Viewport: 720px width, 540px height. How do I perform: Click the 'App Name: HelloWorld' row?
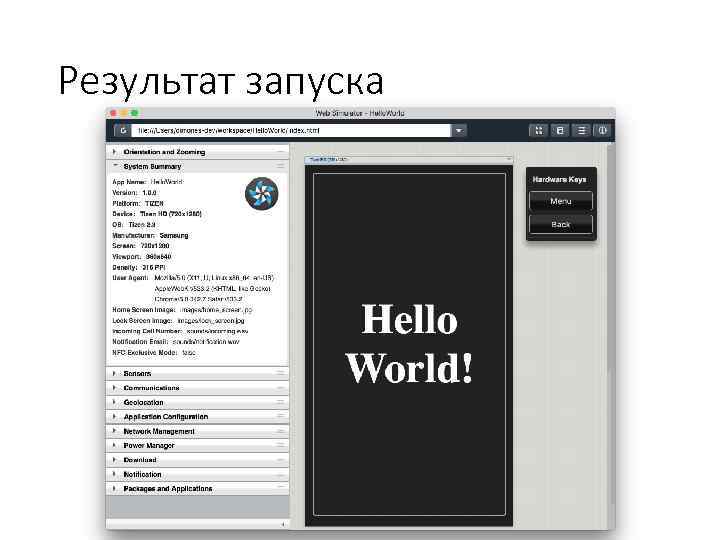[x=147, y=182]
